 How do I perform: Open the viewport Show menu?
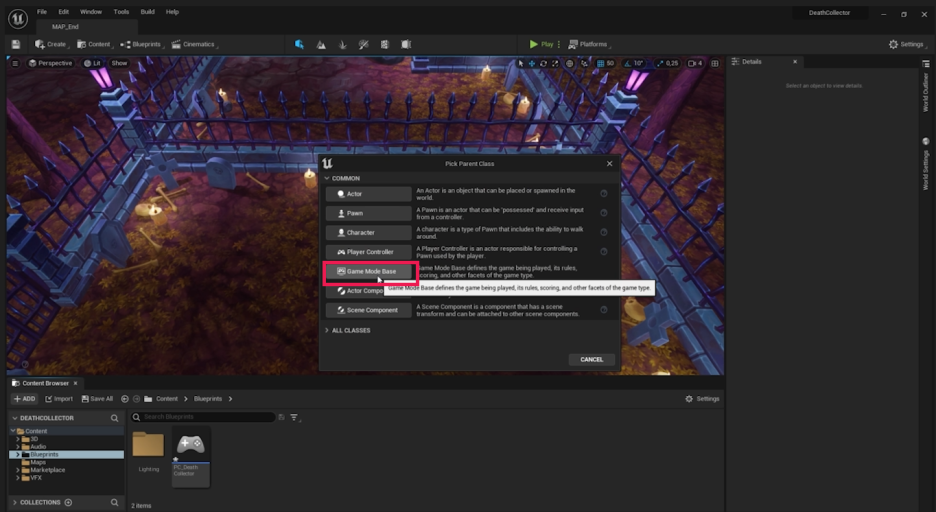119,63
